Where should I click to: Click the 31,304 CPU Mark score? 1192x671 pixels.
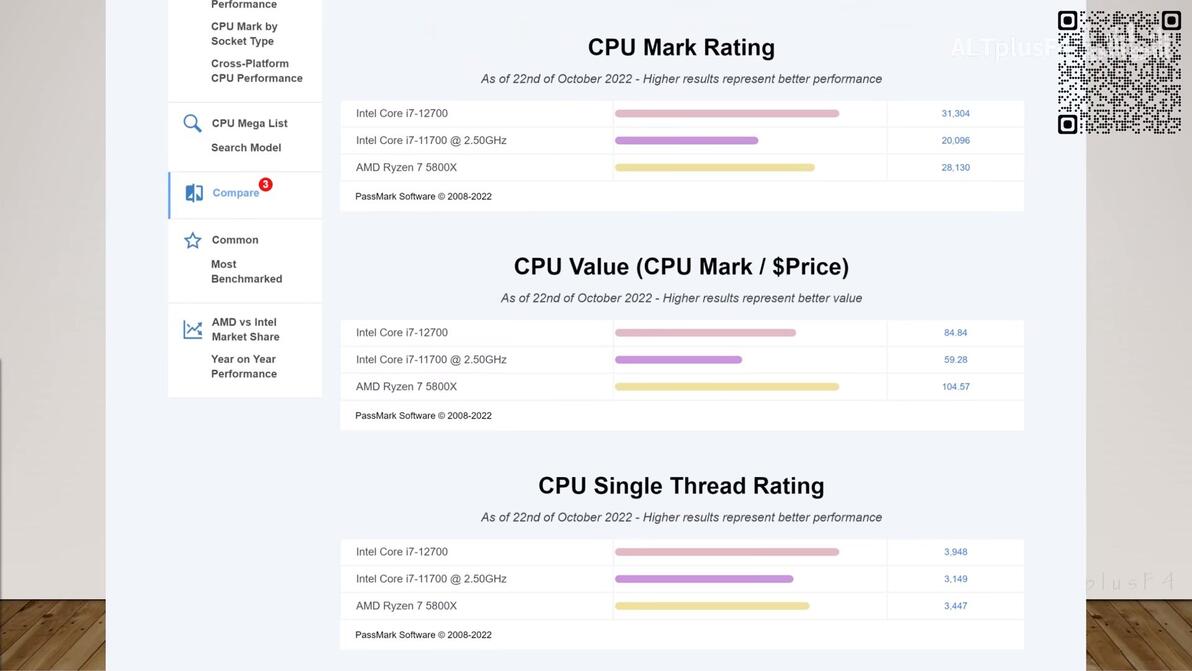tap(955, 114)
